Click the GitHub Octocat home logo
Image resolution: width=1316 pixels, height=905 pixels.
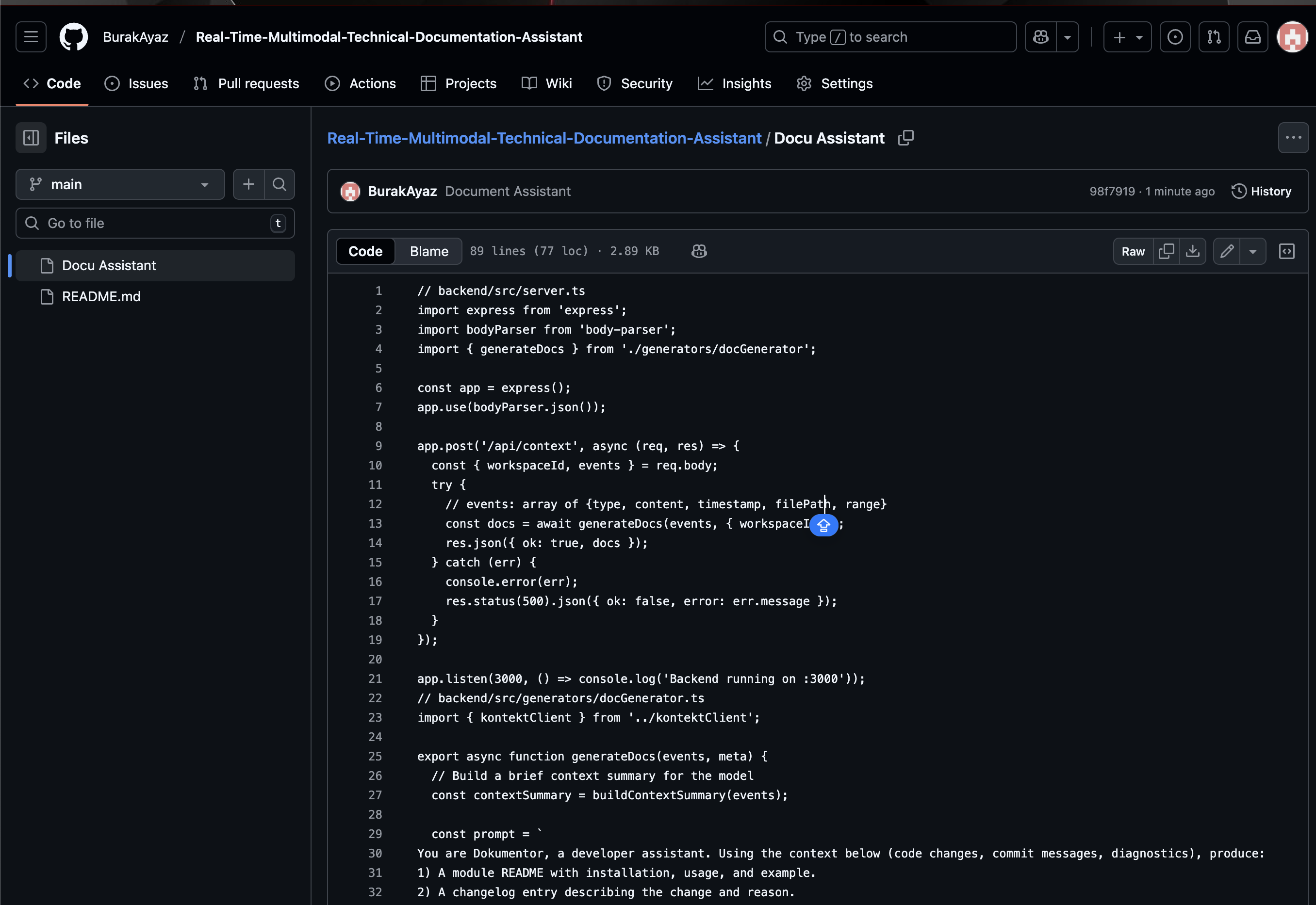click(x=74, y=37)
